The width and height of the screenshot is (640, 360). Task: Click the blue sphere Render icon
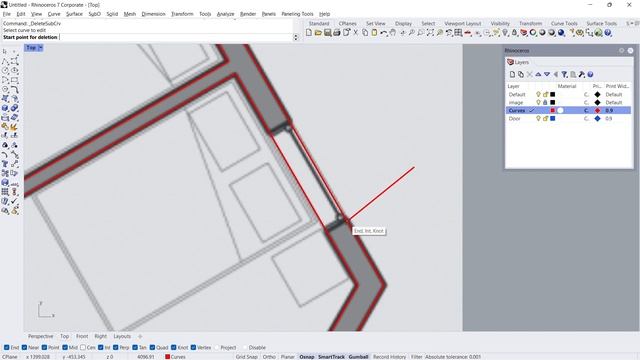pyautogui.click(x=561, y=33)
